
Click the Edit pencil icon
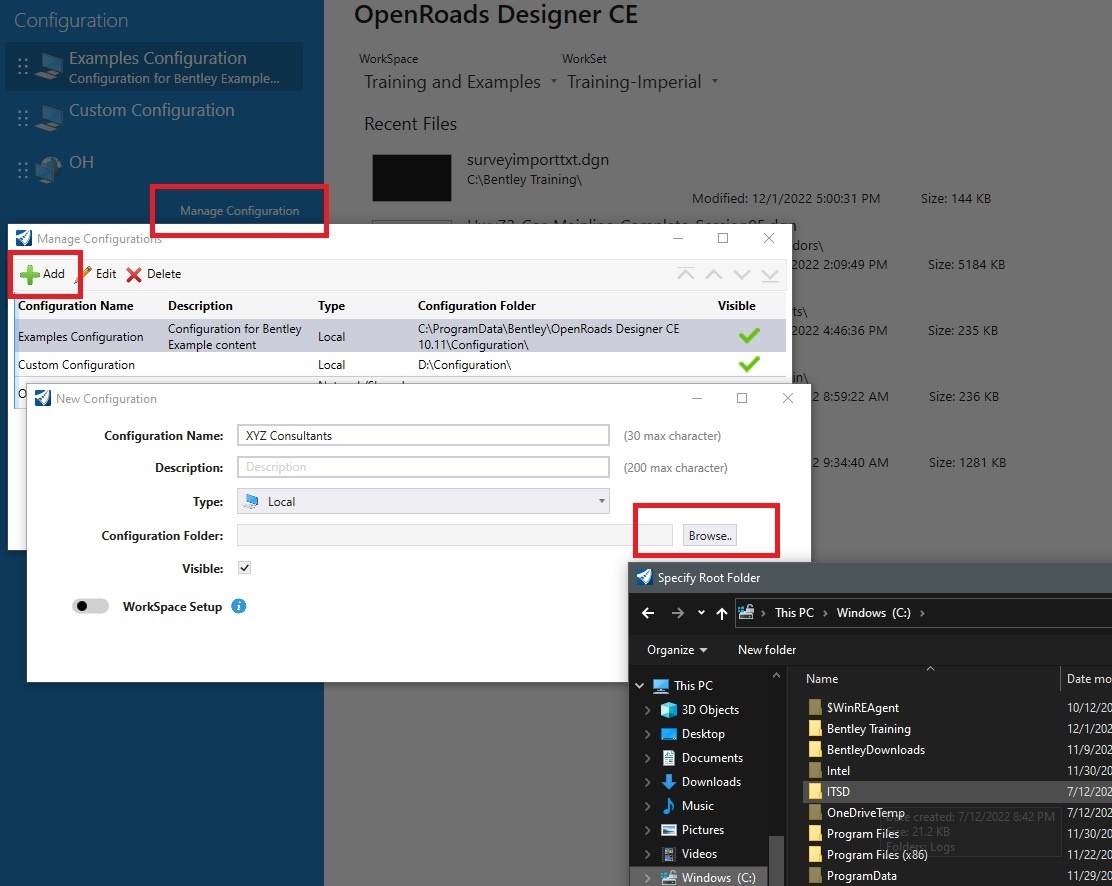(84, 274)
